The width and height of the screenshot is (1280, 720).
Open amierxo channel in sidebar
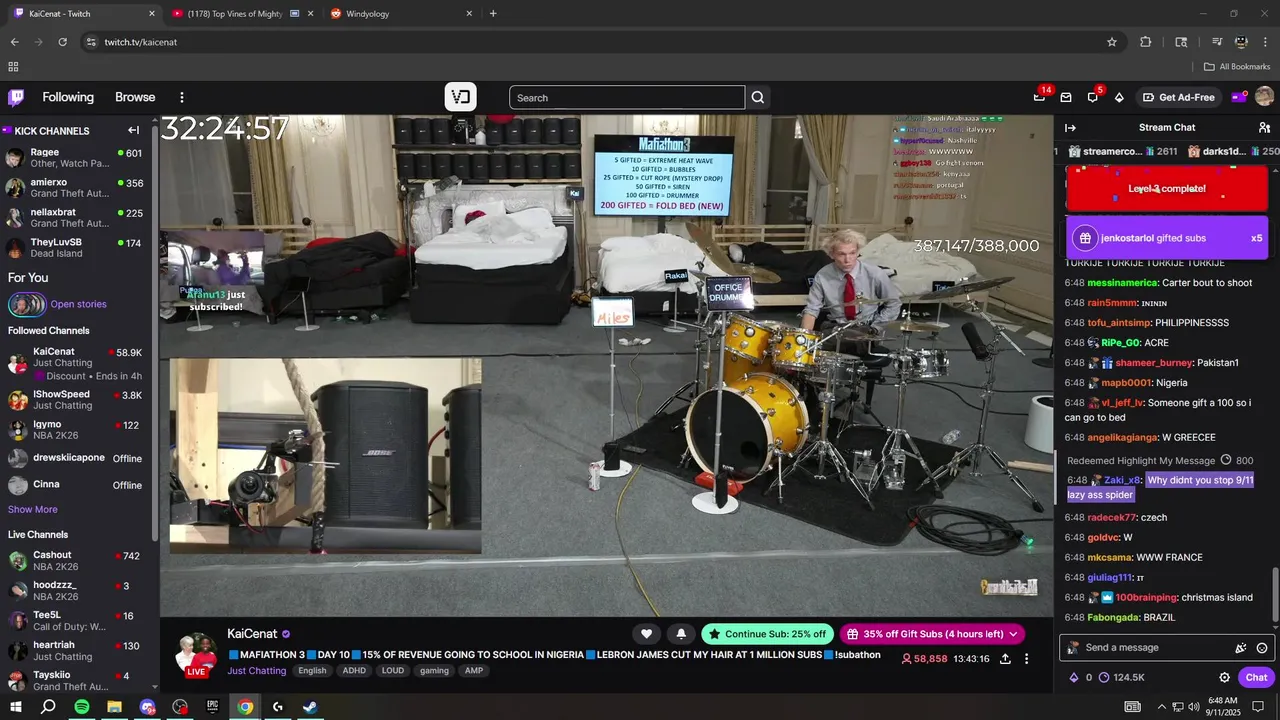tap(75, 187)
